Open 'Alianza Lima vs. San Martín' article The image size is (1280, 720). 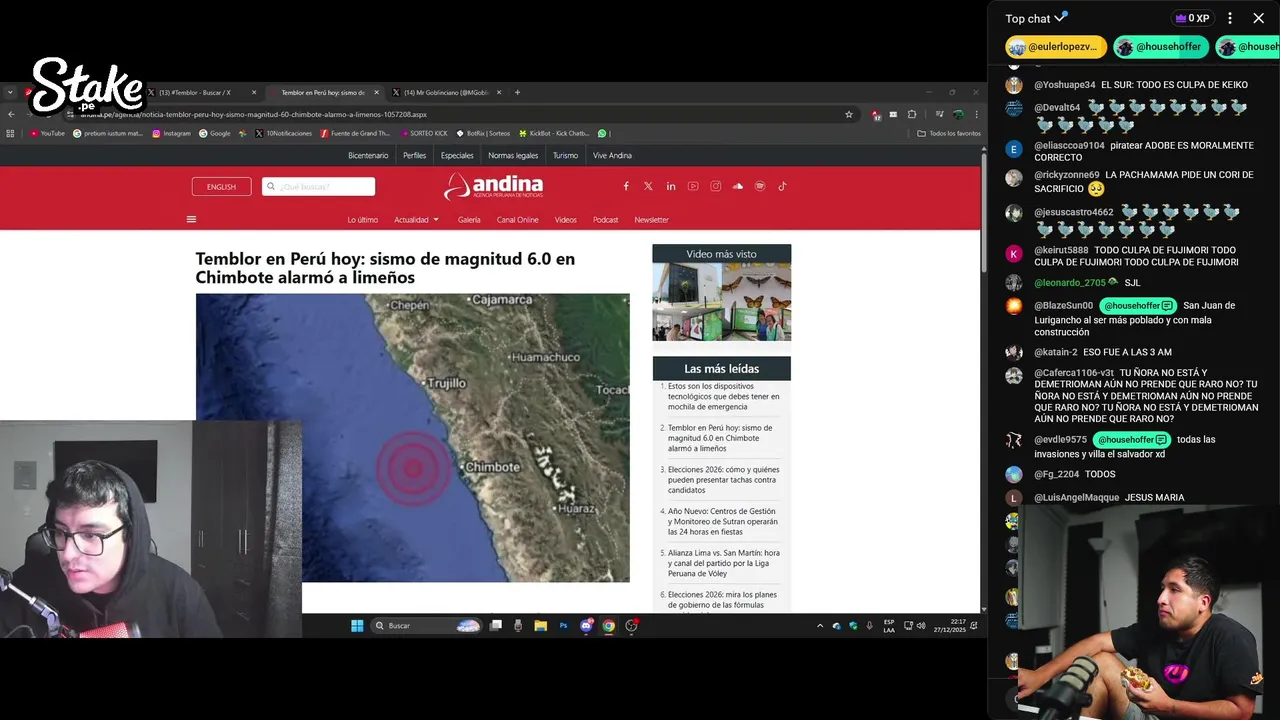[723, 563]
